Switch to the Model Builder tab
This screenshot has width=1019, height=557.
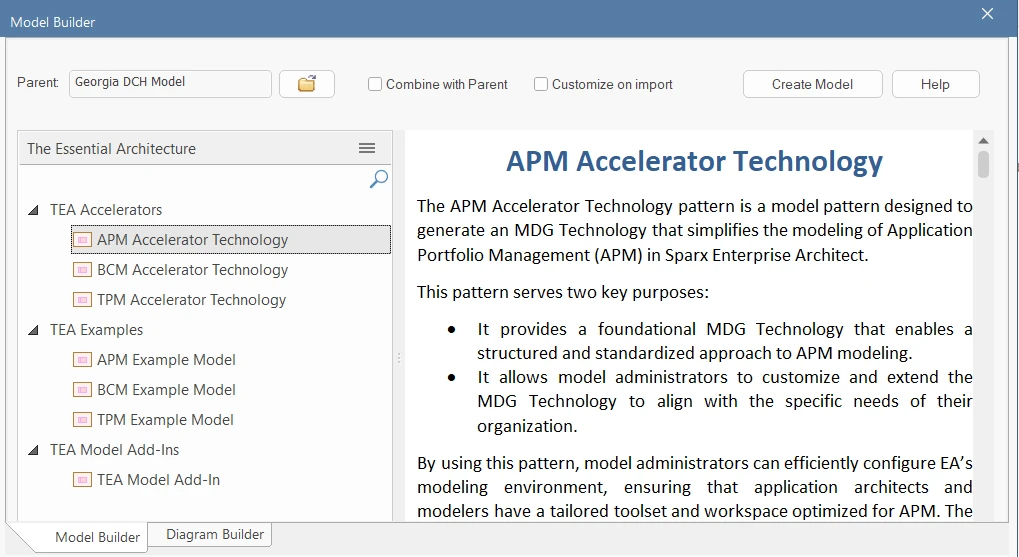(x=97, y=537)
